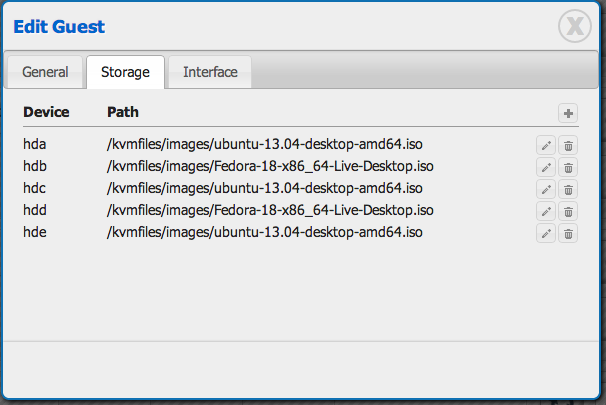The width and height of the screenshot is (606, 405).
Task: Select the hda ubuntu ISO path
Action: pyautogui.click(x=264, y=144)
